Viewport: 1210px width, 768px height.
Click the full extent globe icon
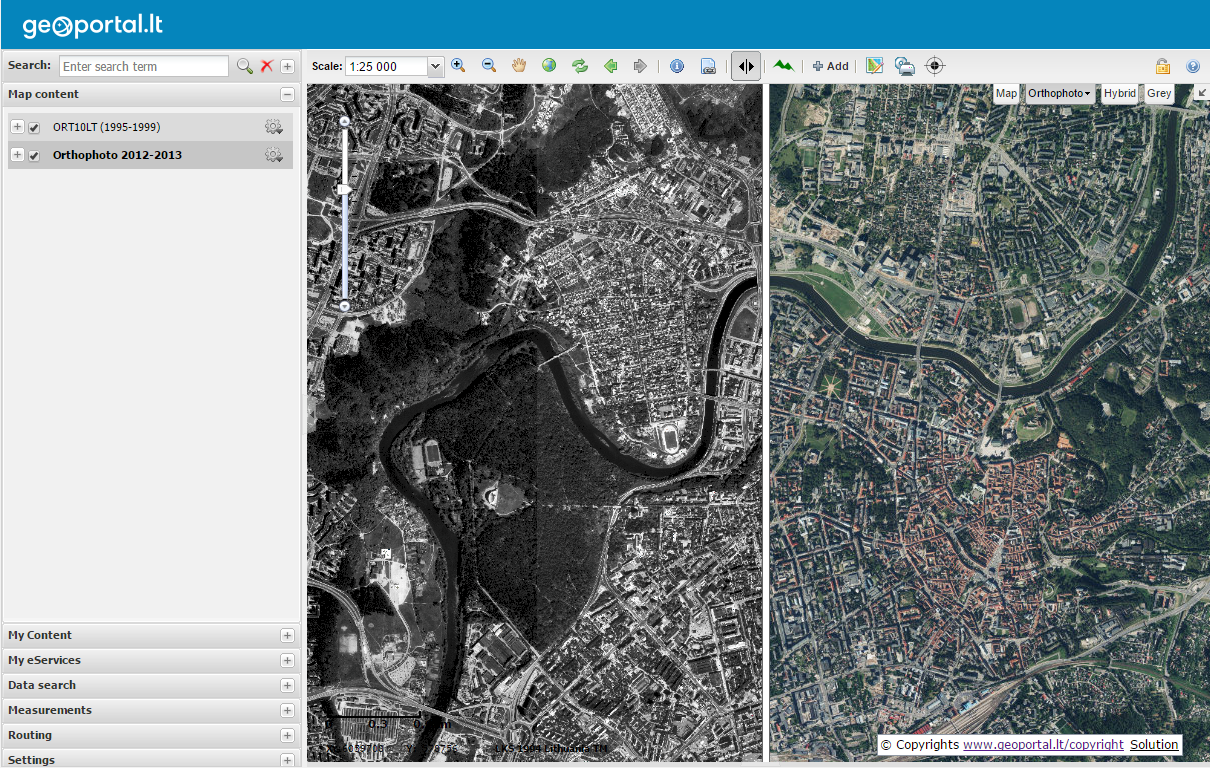pos(549,66)
